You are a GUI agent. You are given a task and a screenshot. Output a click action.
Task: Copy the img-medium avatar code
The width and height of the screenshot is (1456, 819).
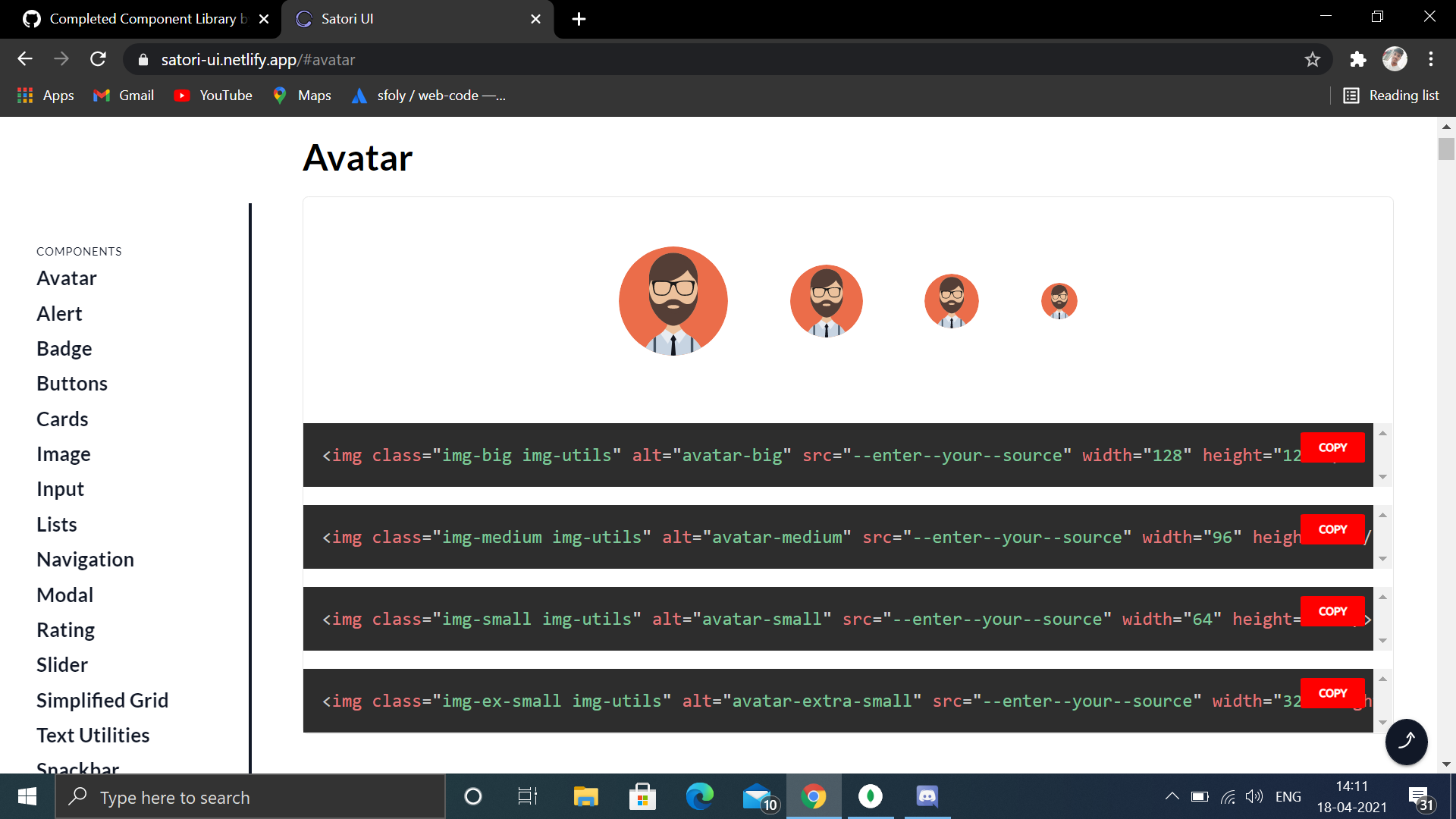pos(1332,529)
